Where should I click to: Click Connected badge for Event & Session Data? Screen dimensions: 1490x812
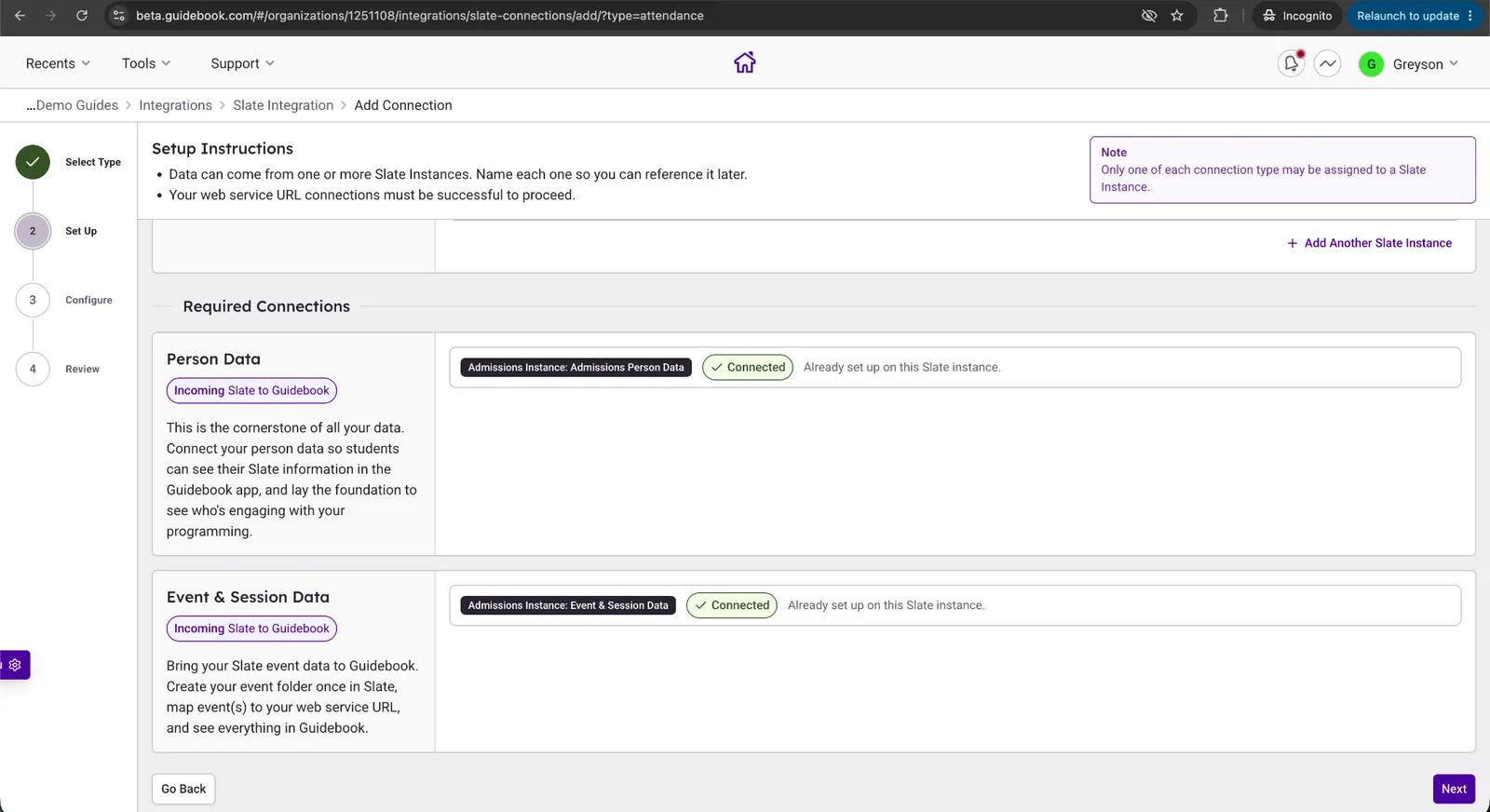[x=732, y=605]
